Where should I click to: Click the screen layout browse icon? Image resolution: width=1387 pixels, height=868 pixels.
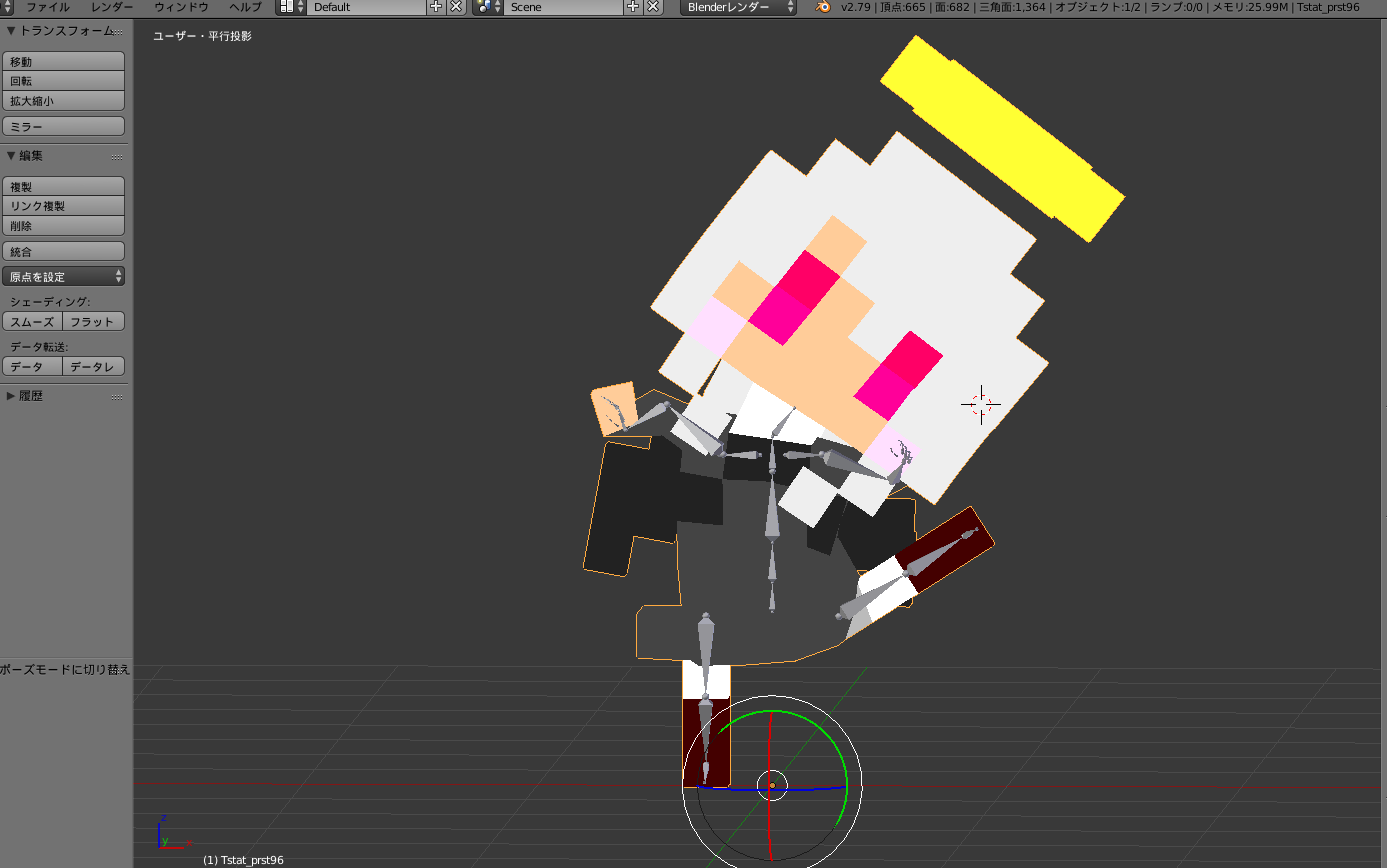(290, 7)
